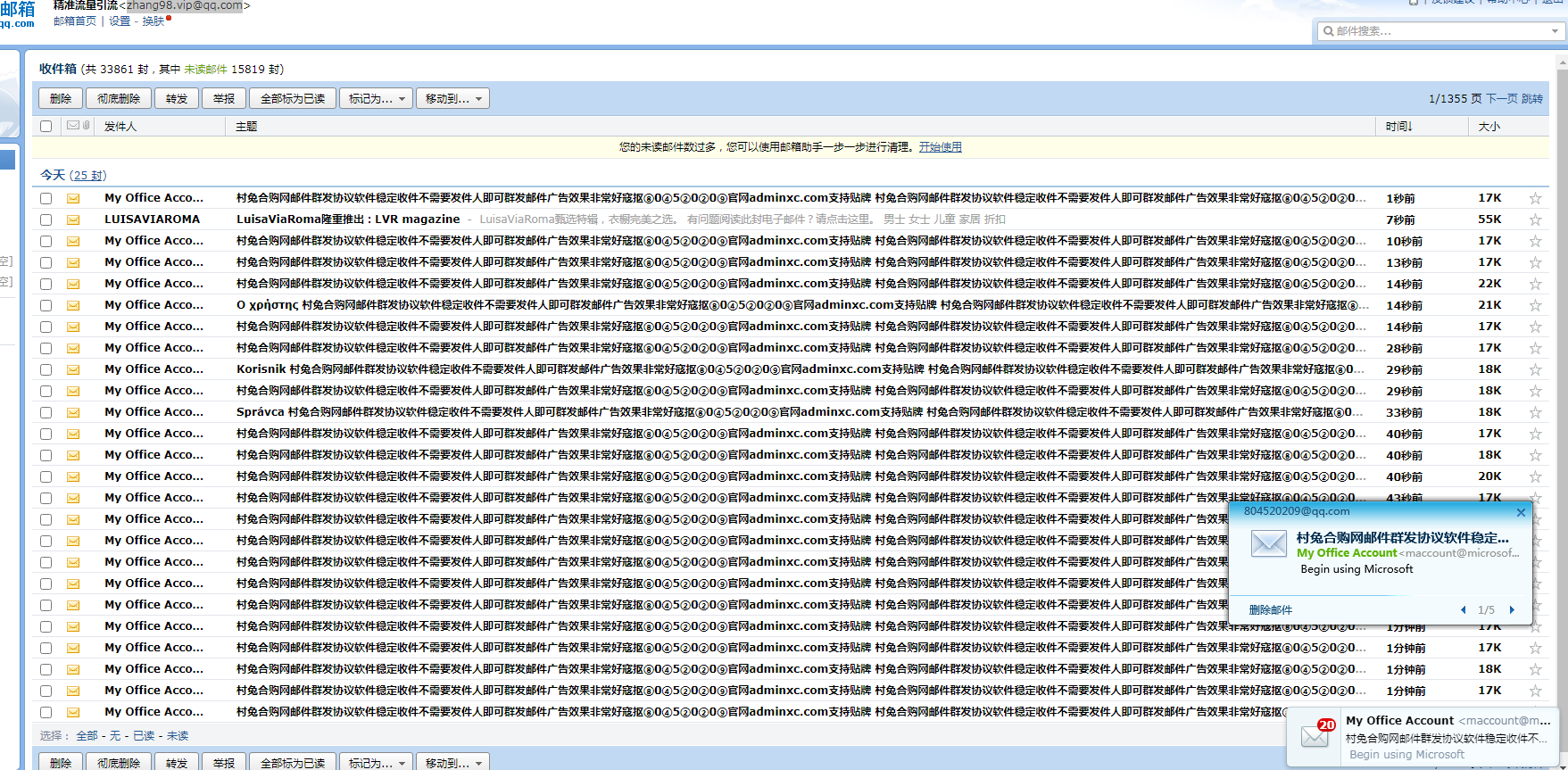Select 无 in the selection filter
Image resolution: width=1568 pixels, height=770 pixels.
click(x=115, y=736)
